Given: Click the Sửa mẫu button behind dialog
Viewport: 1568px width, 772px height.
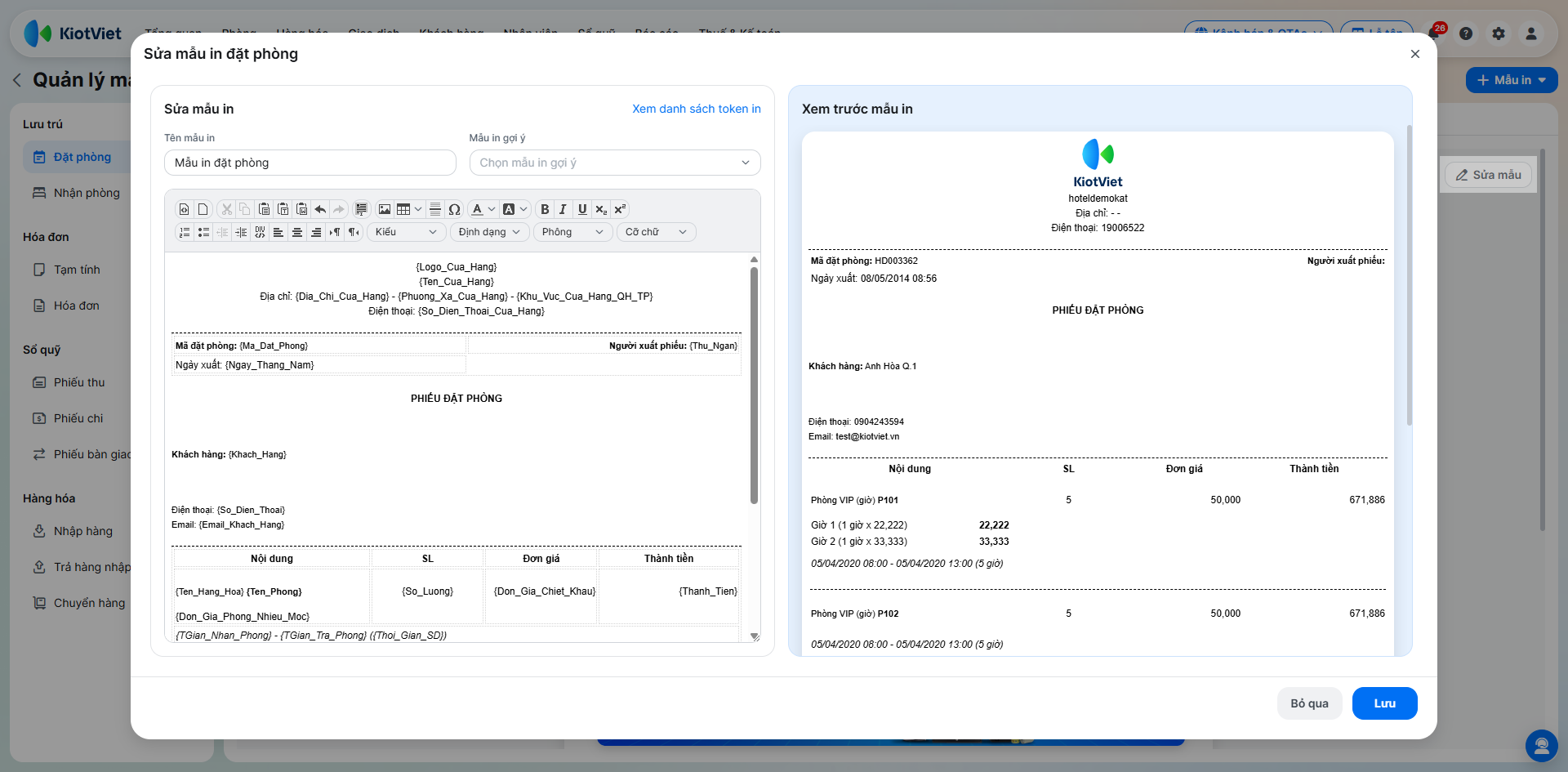Looking at the screenshot, I should [x=1488, y=175].
